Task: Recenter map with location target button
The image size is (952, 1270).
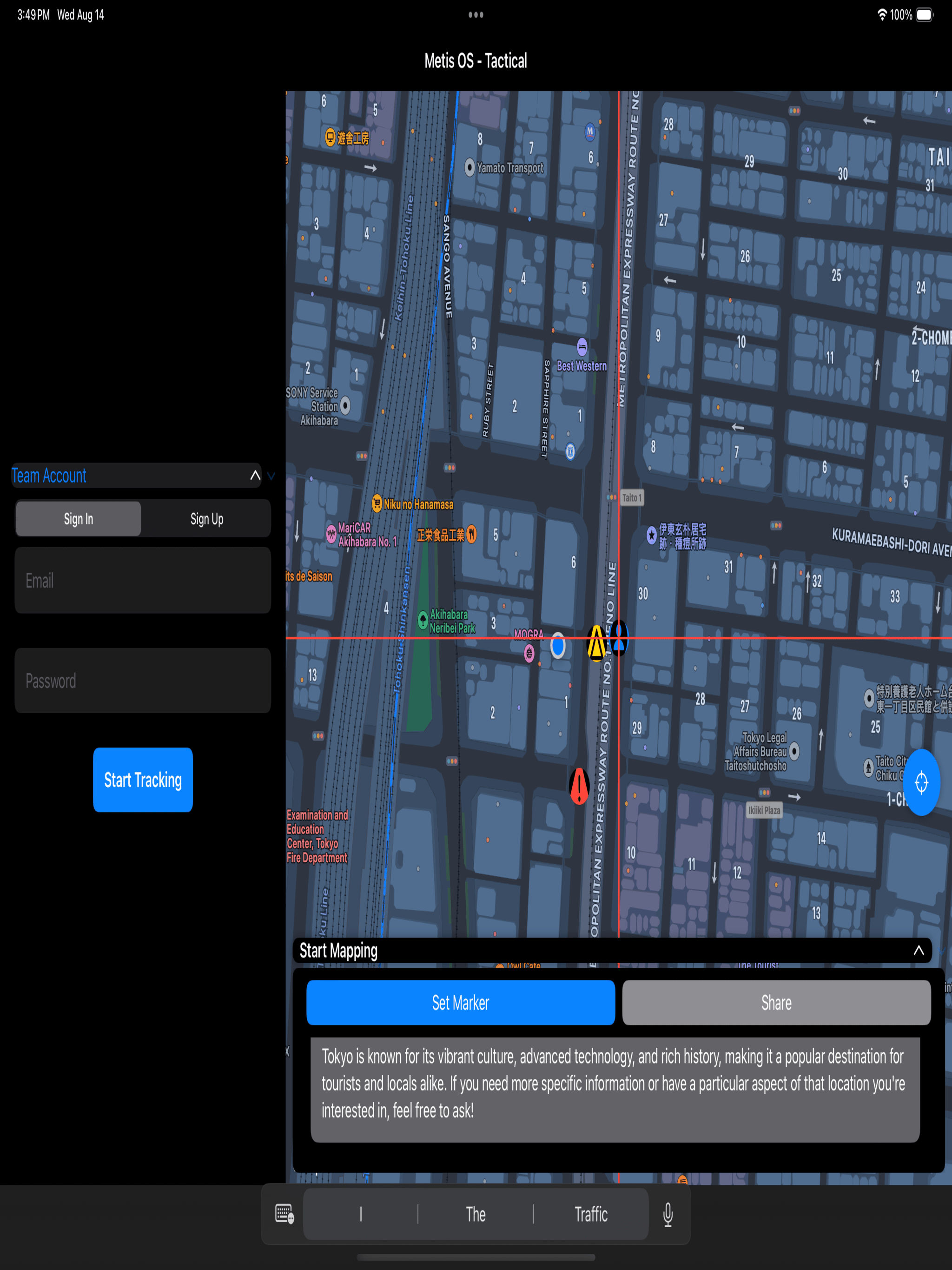Action: 922,782
